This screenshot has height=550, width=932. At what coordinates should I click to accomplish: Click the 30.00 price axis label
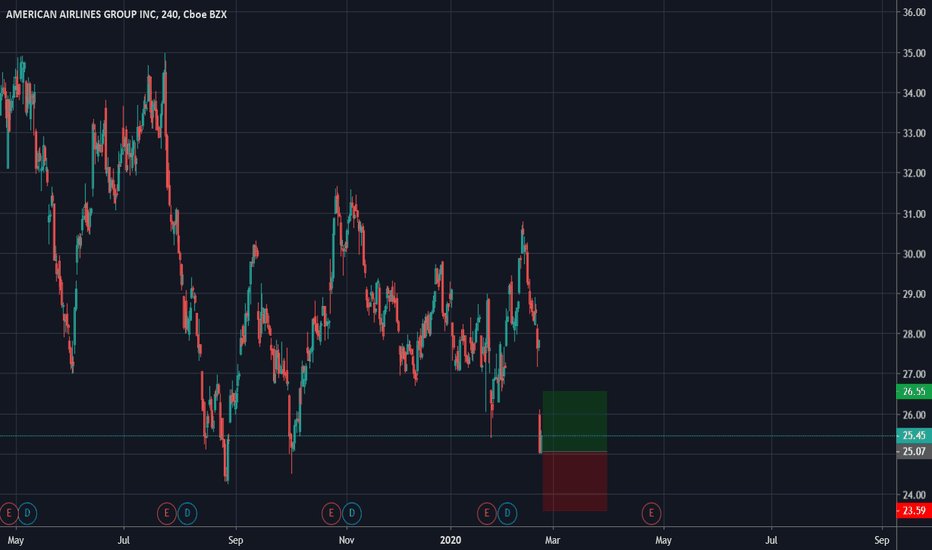pyautogui.click(x=914, y=254)
